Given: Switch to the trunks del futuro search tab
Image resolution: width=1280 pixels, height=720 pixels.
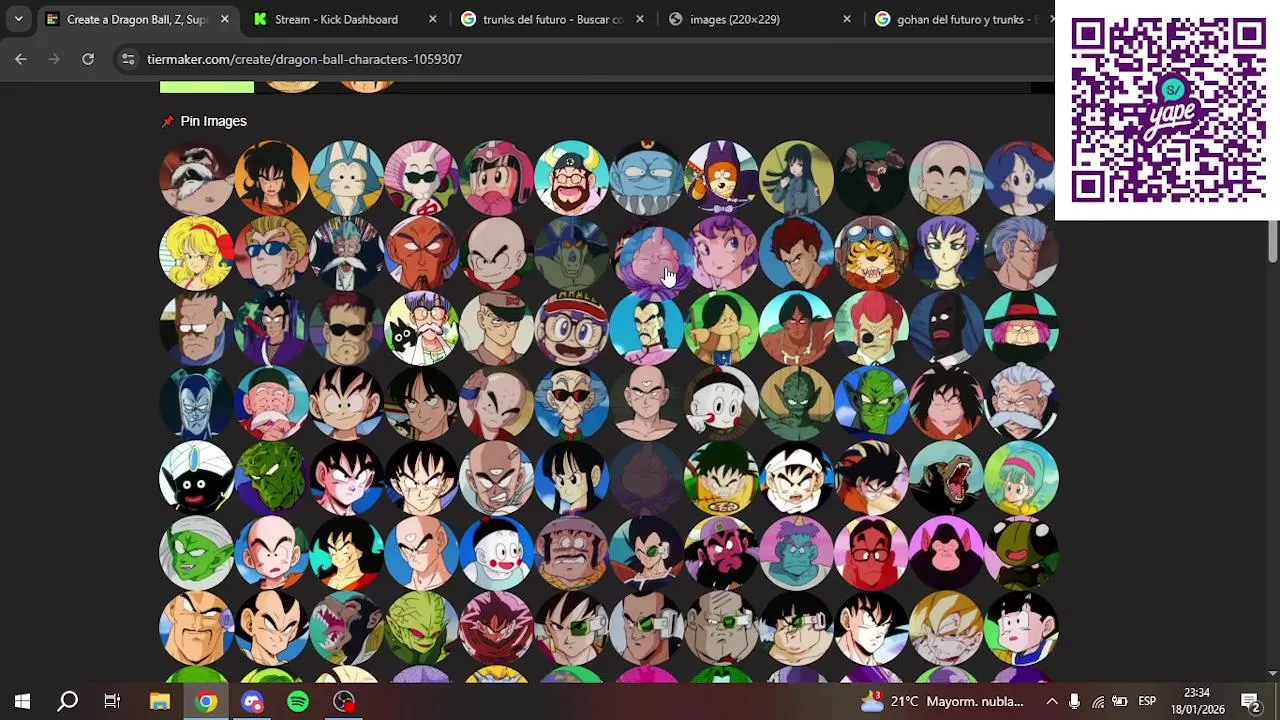Looking at the screenshot, I should click(552, 19).
